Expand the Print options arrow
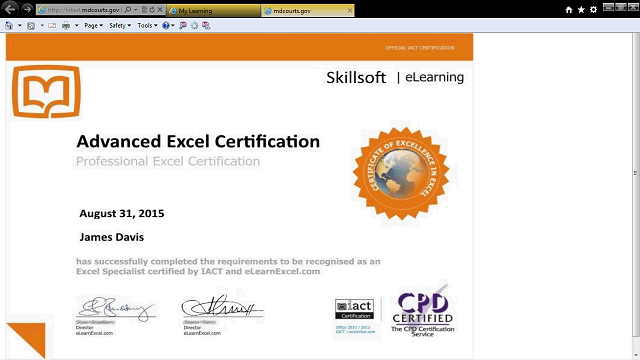This screenshot has width=640, height=360. point(76,26)
